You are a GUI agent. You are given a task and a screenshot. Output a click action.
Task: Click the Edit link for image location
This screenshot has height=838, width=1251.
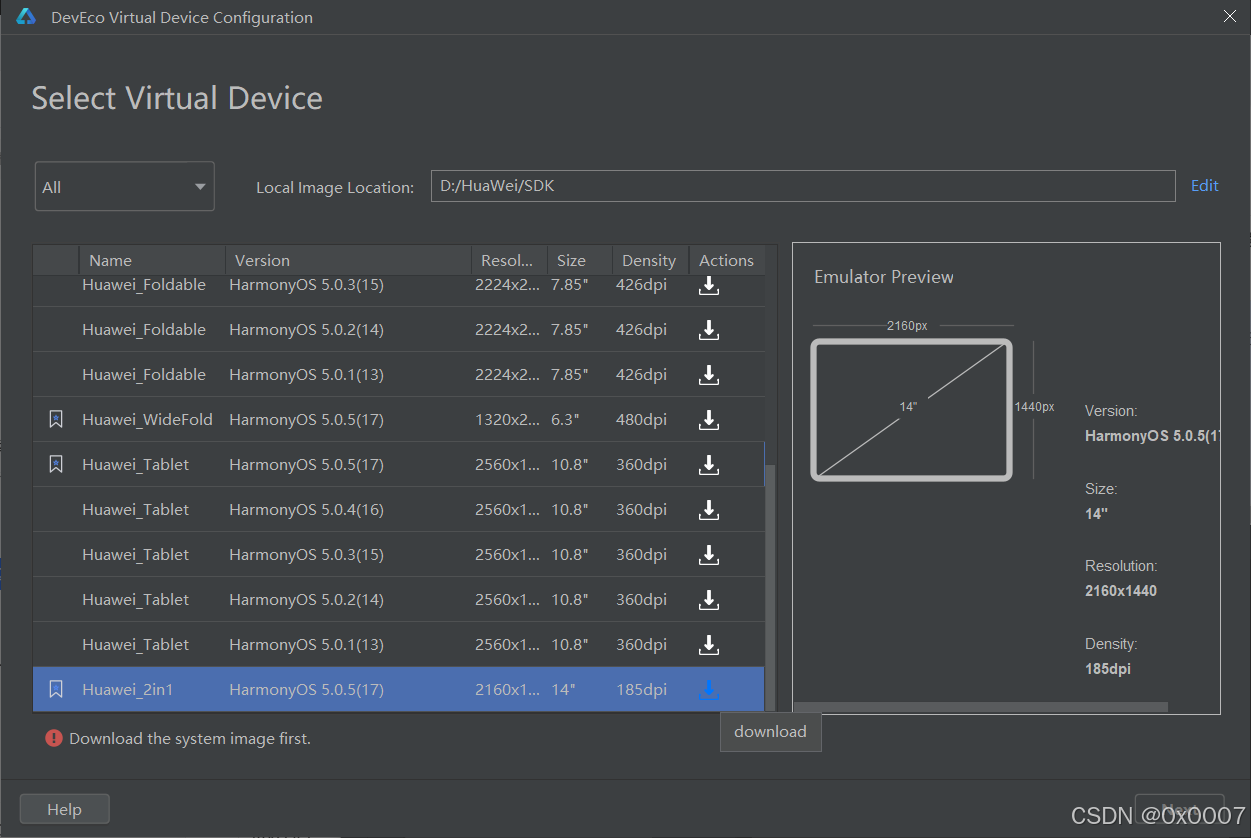coord(1204,186)
